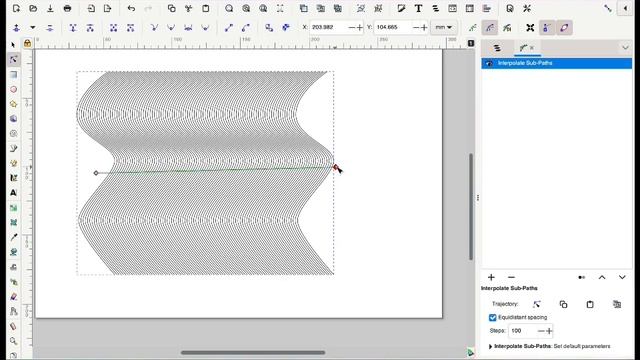Select the Node tool
Screen dimensions: 640x360
point(13,59)
